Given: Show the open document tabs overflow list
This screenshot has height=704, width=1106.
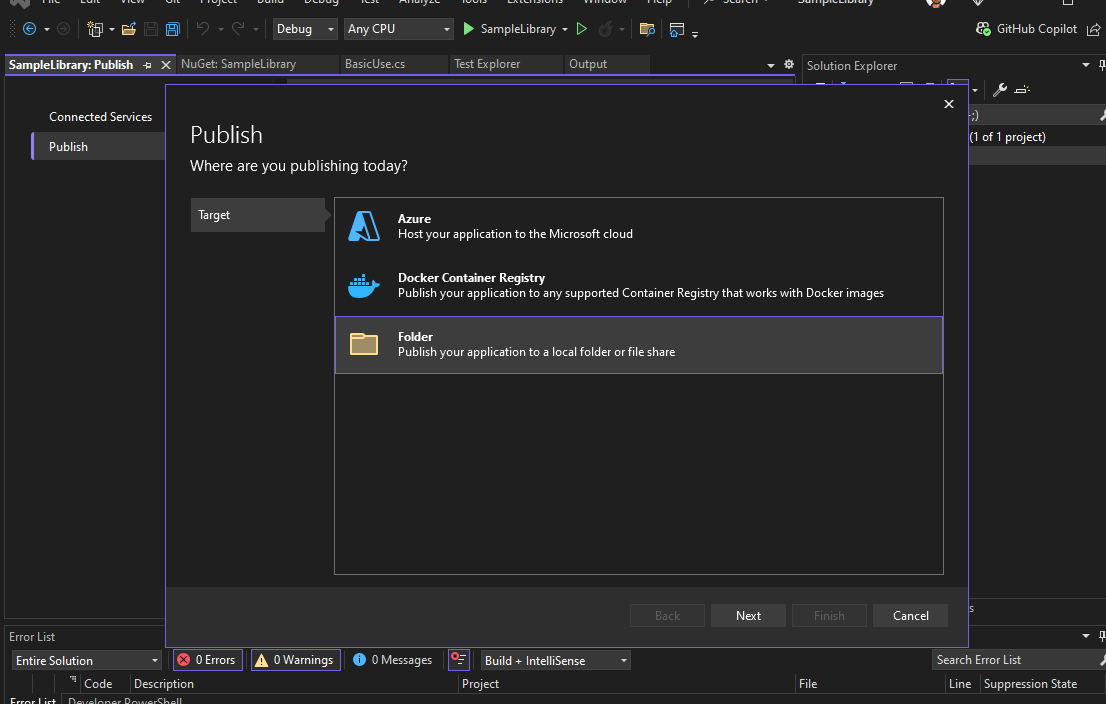Looking at the screenshot, I should (771, 65).
